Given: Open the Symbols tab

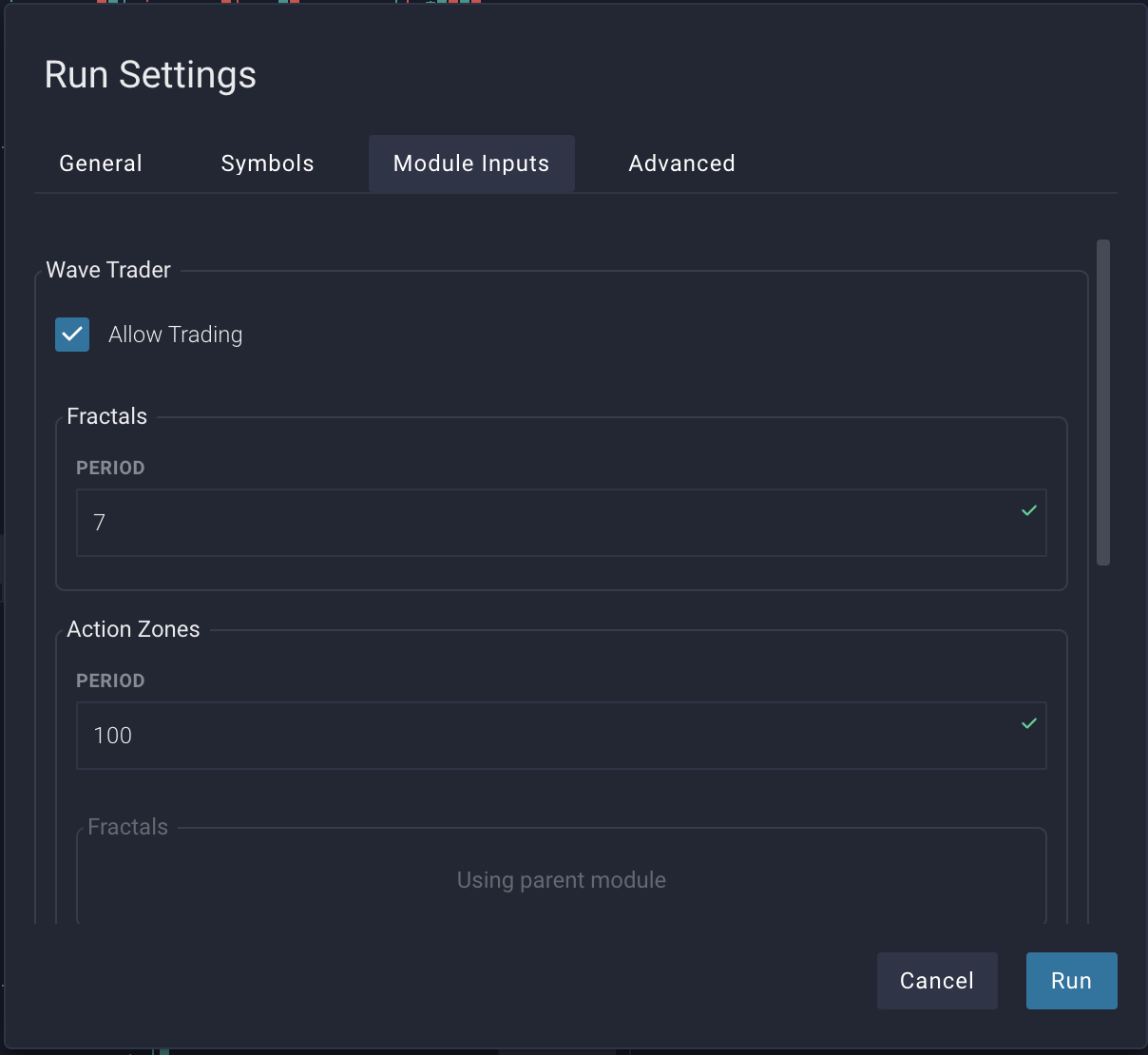Looking at the screenshot, I should point(267,163).
